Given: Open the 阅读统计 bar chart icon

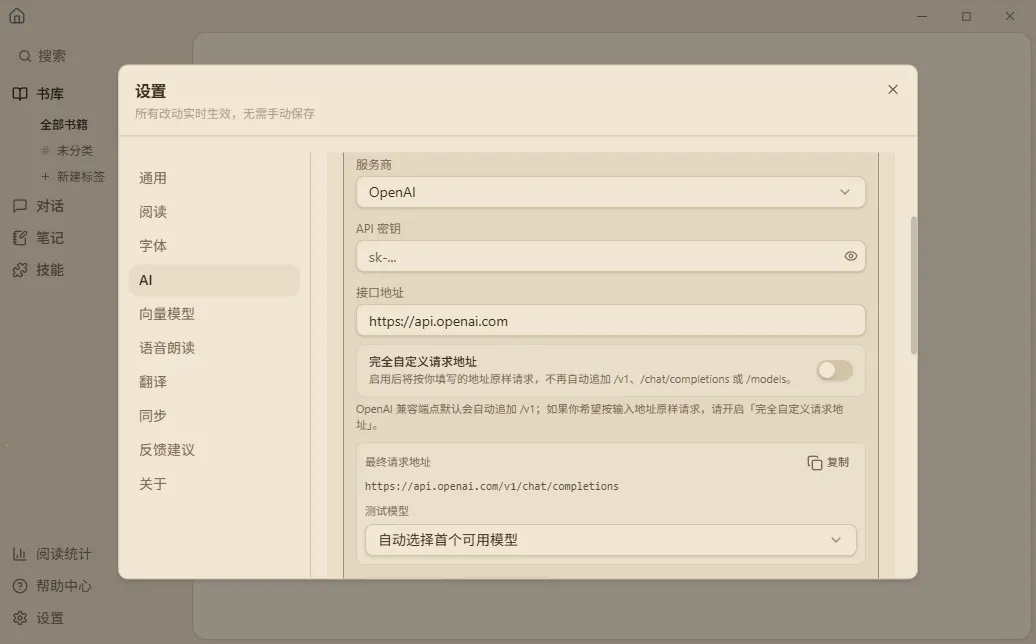Looking at the screenshot, I should tap(20, 554).
